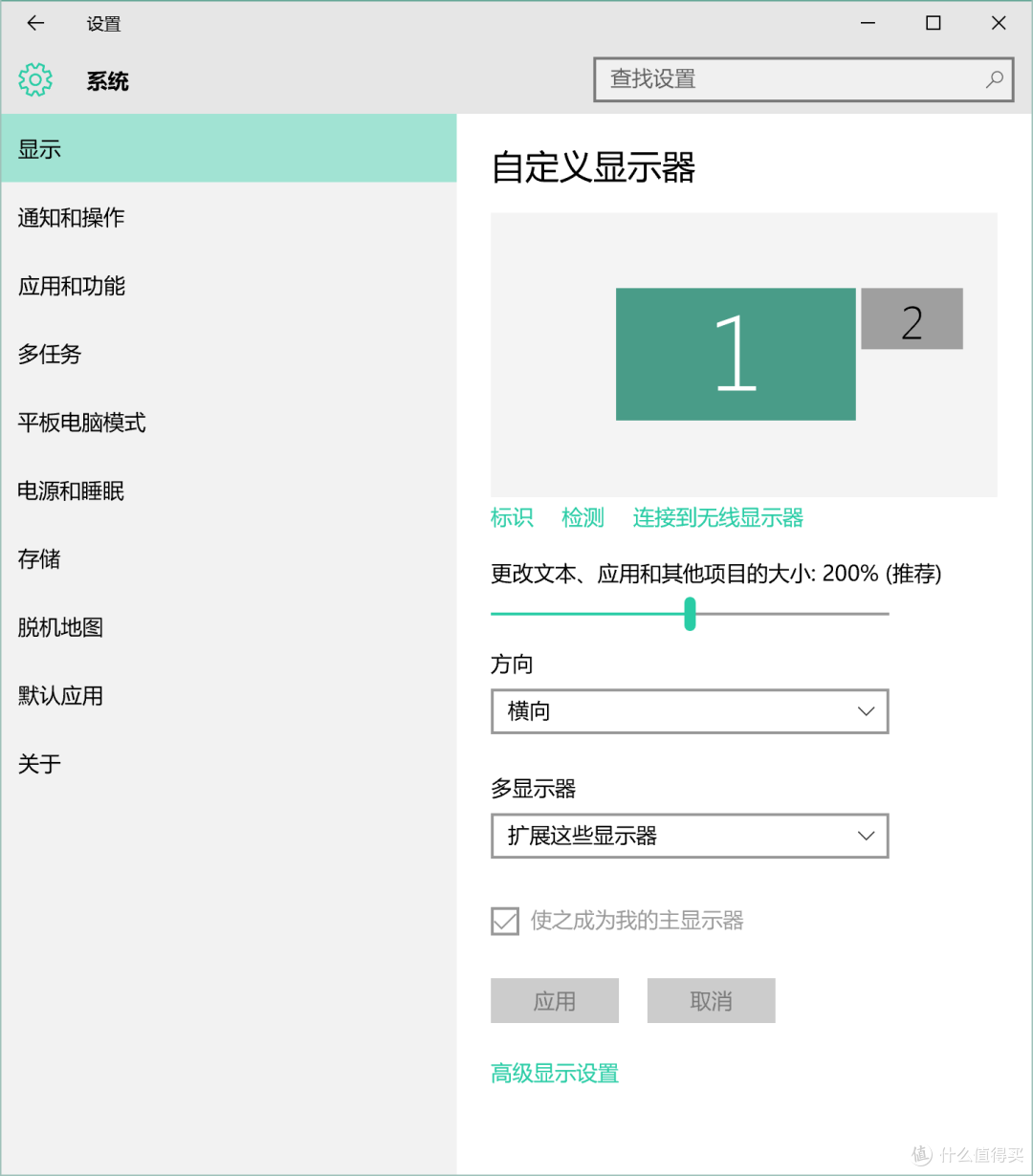Screen dimensions: 1033x1176
Task: Click the 取消 button
Action: 711,1001
